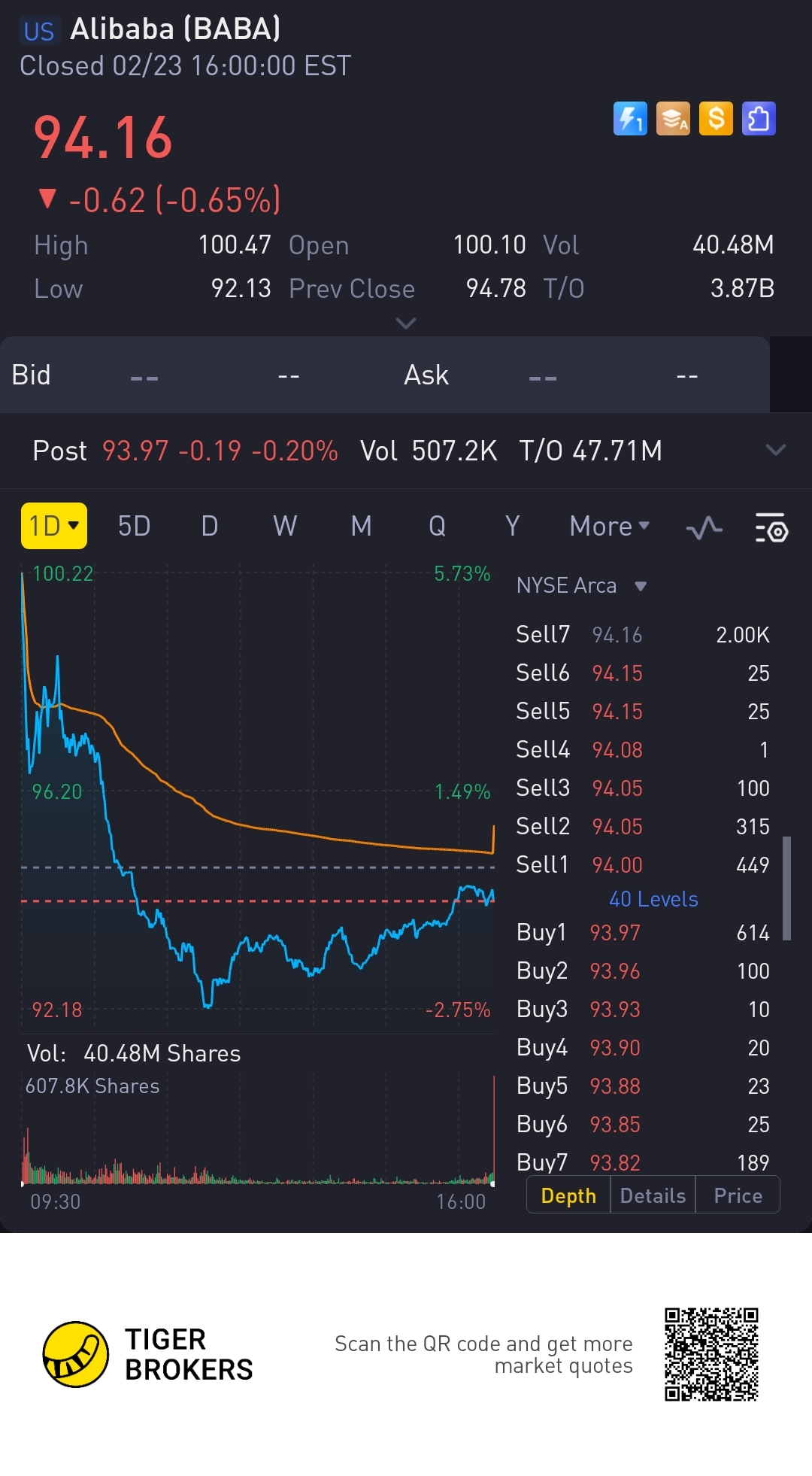Tap the Buy4 93.90 order row

[643, 1047]
